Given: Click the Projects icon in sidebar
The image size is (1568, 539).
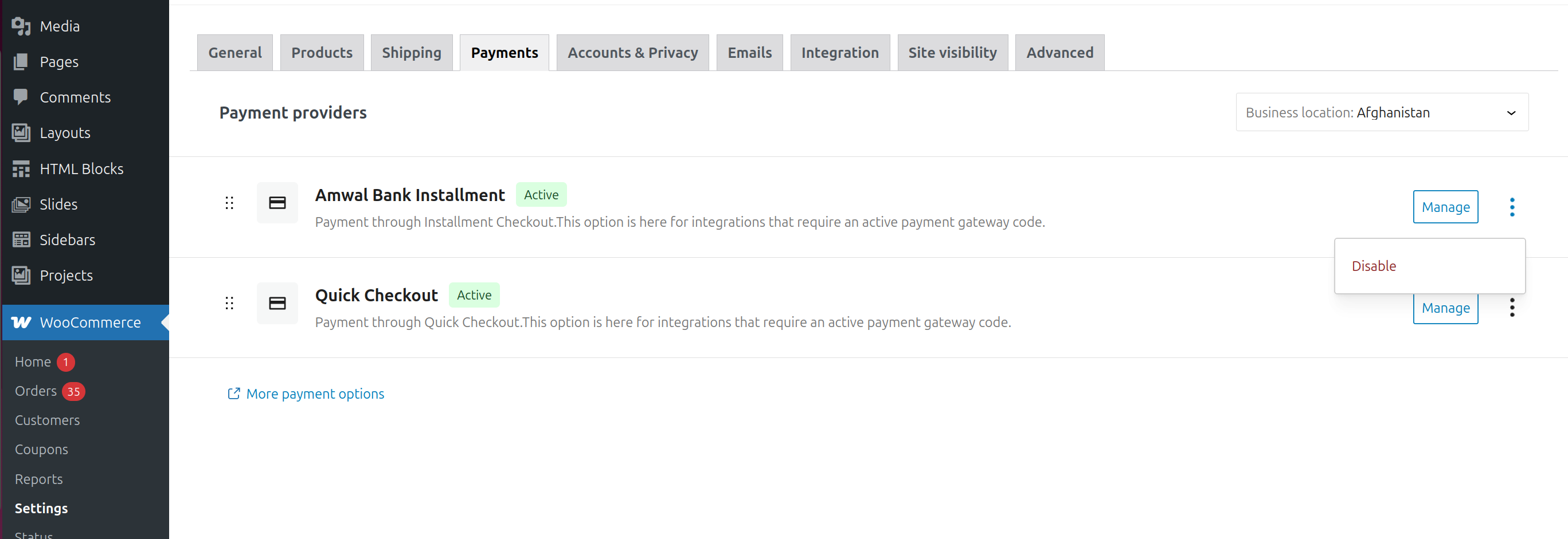Looking at the screenshot, I should [x=21, y=276].
